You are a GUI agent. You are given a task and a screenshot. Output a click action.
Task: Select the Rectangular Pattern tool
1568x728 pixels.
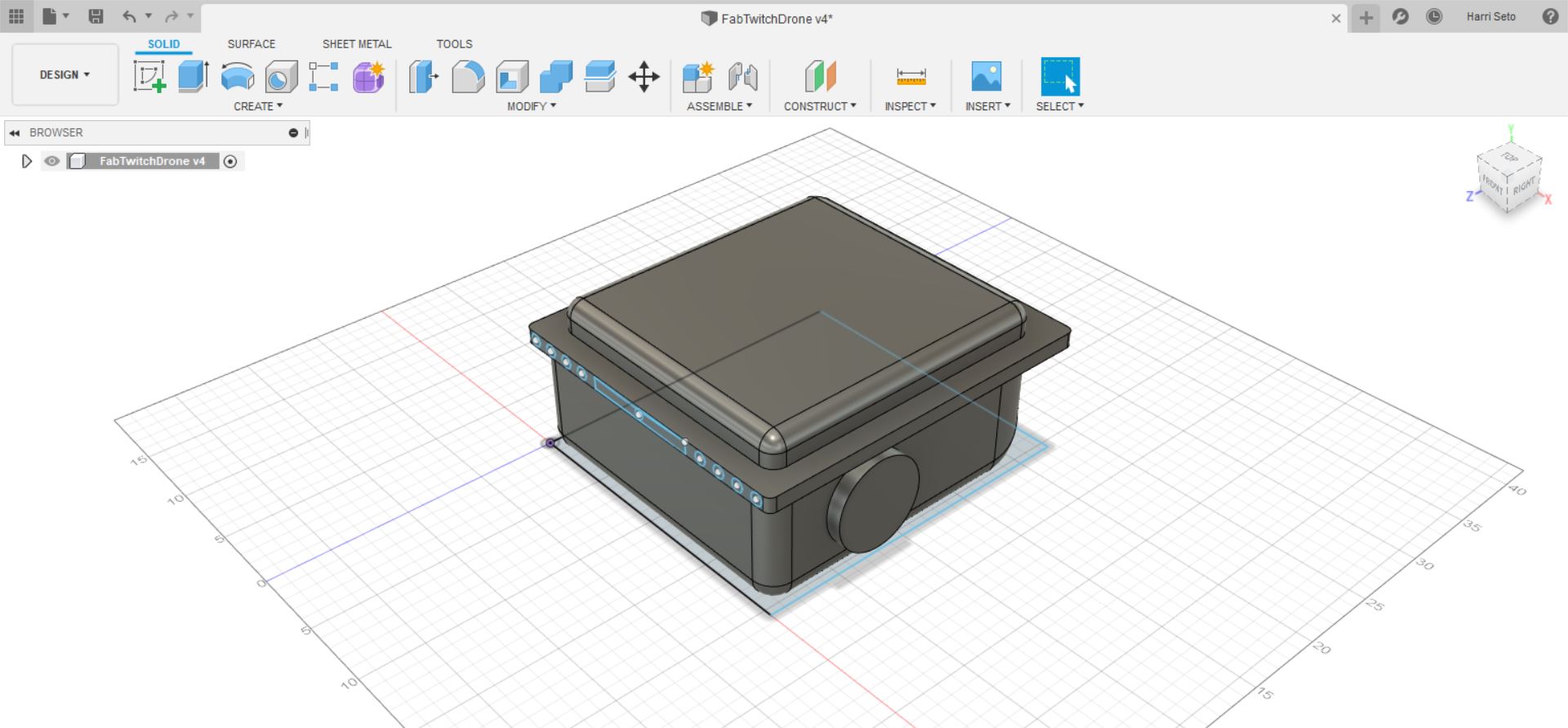click(x=324, y=77)
